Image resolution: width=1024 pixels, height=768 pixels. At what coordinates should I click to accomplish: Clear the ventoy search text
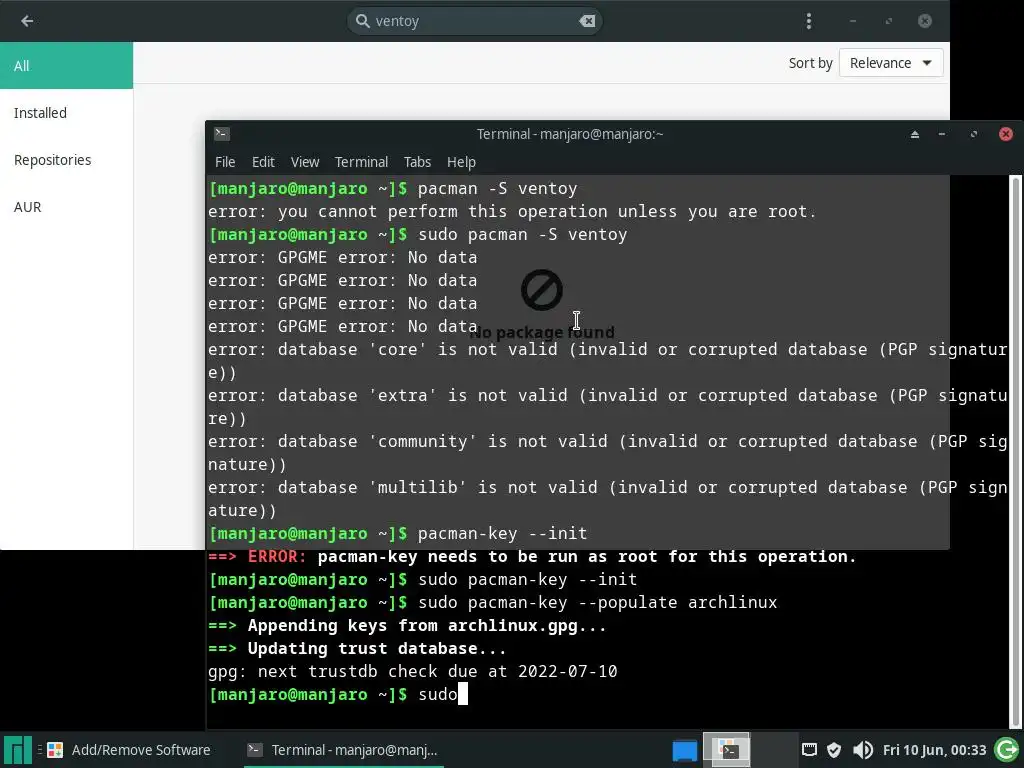[586, 21]
